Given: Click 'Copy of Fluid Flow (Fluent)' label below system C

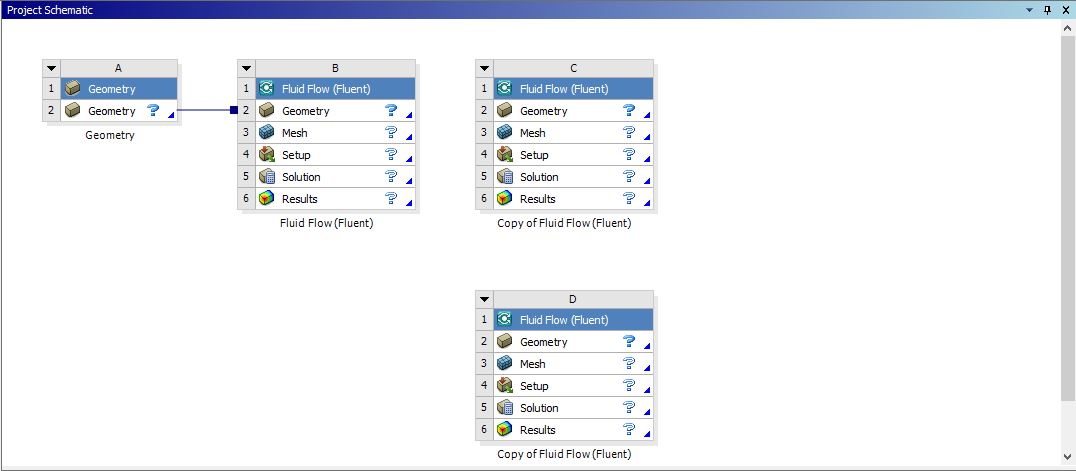Looking at the screenshot, I should 564,222.
